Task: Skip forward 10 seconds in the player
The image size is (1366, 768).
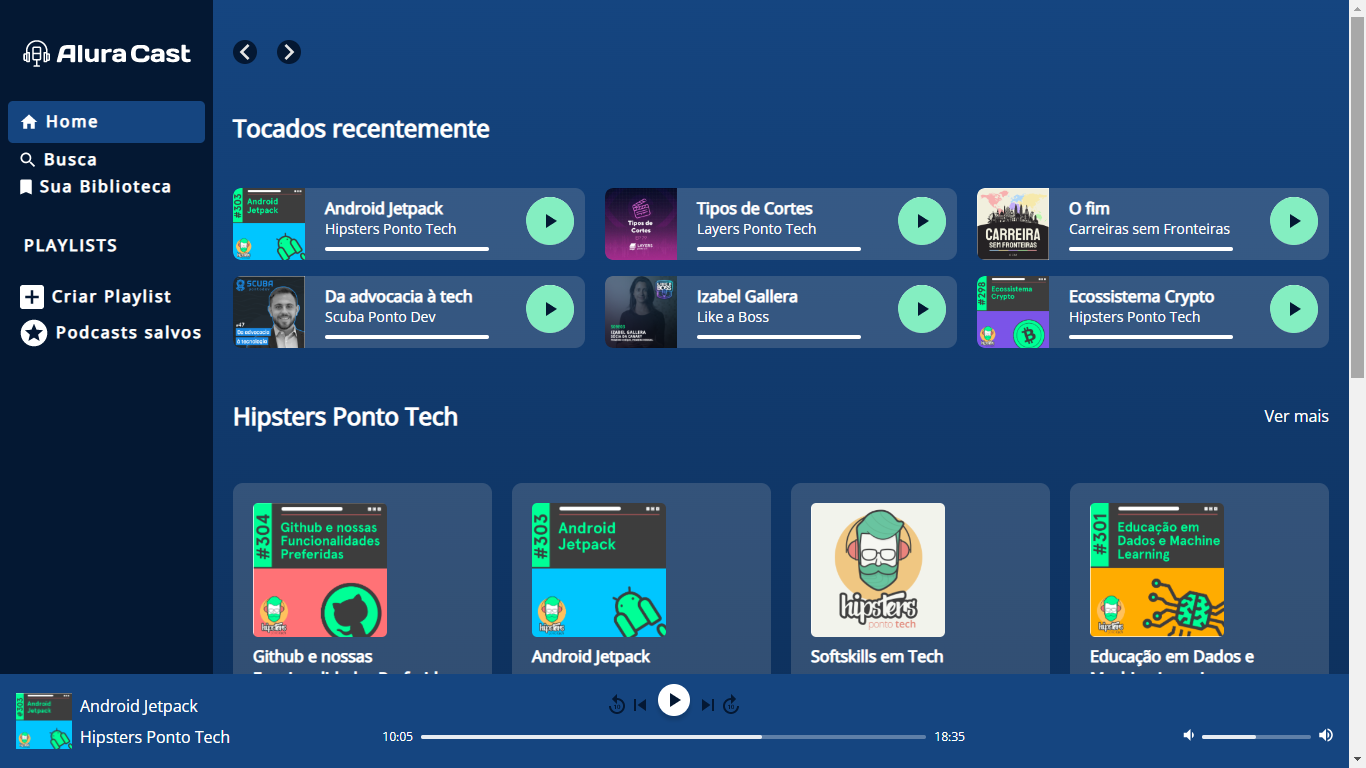Action: click(x=731, y=705)
